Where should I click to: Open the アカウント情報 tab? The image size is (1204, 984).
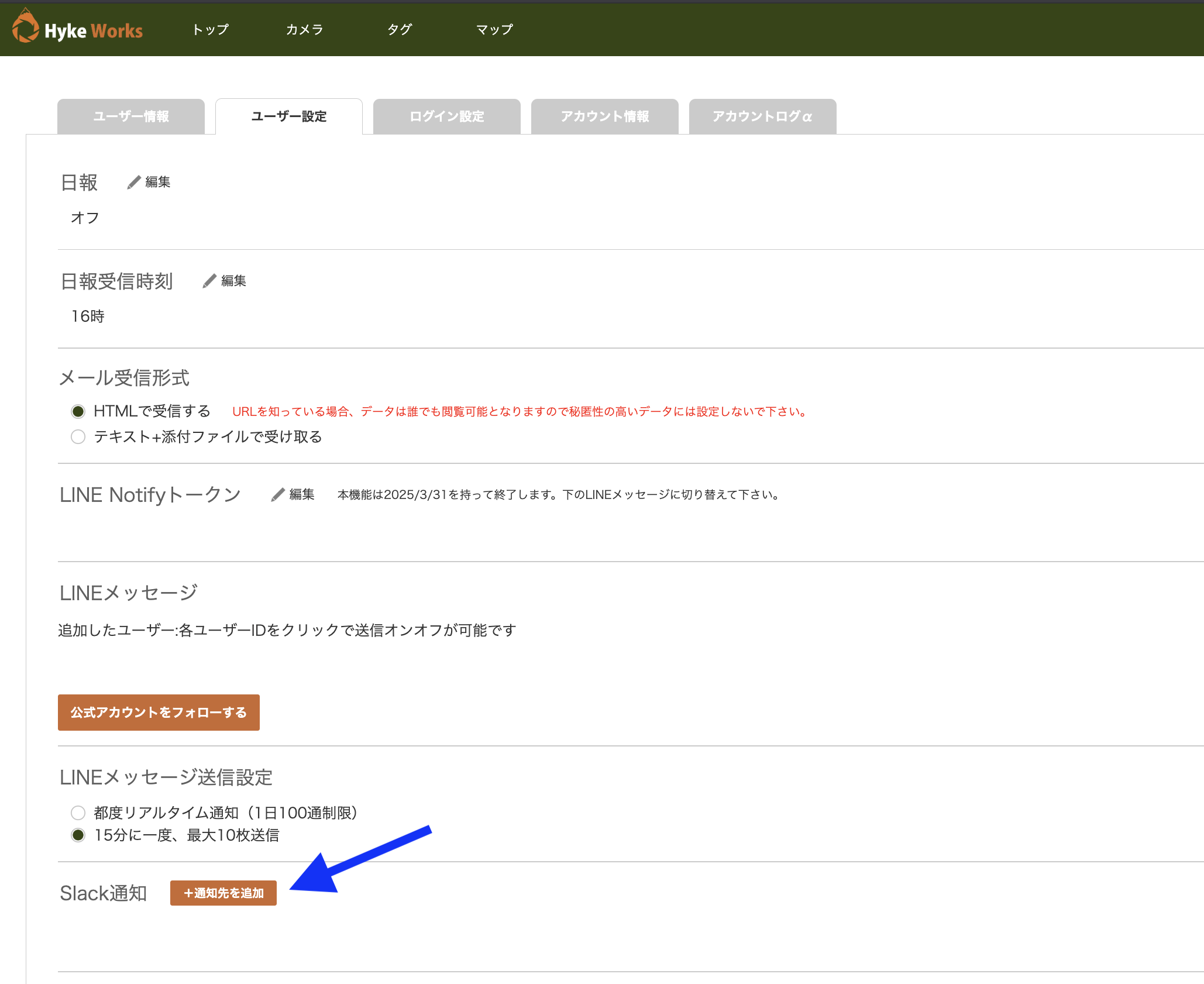pyautogui.click(x=604, y=116)
